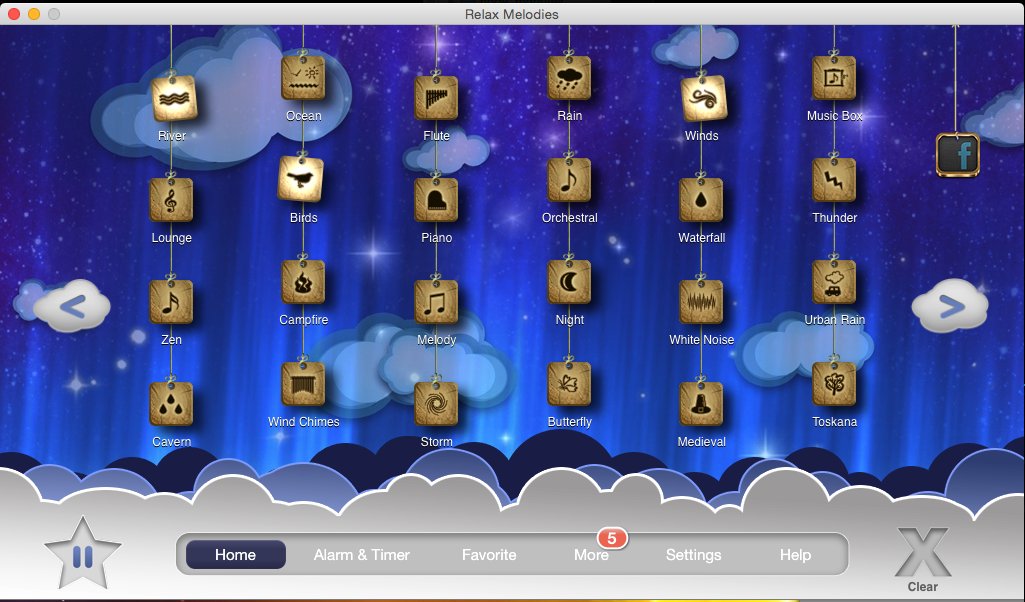Open the Facebook hanging icon
The image size is (1025, 602).
click(x=958, y=155)
